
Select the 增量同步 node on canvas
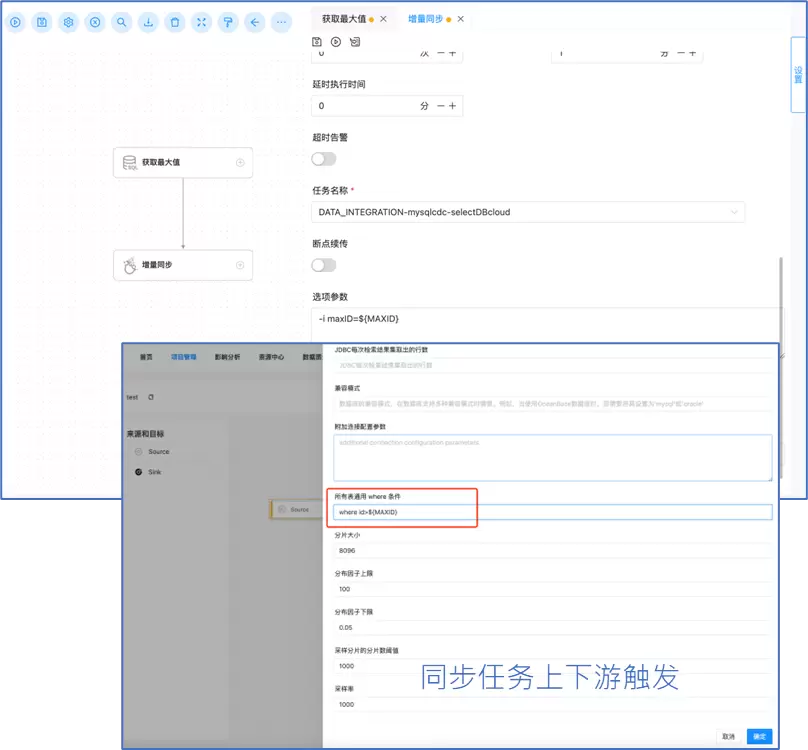(182, 265)
